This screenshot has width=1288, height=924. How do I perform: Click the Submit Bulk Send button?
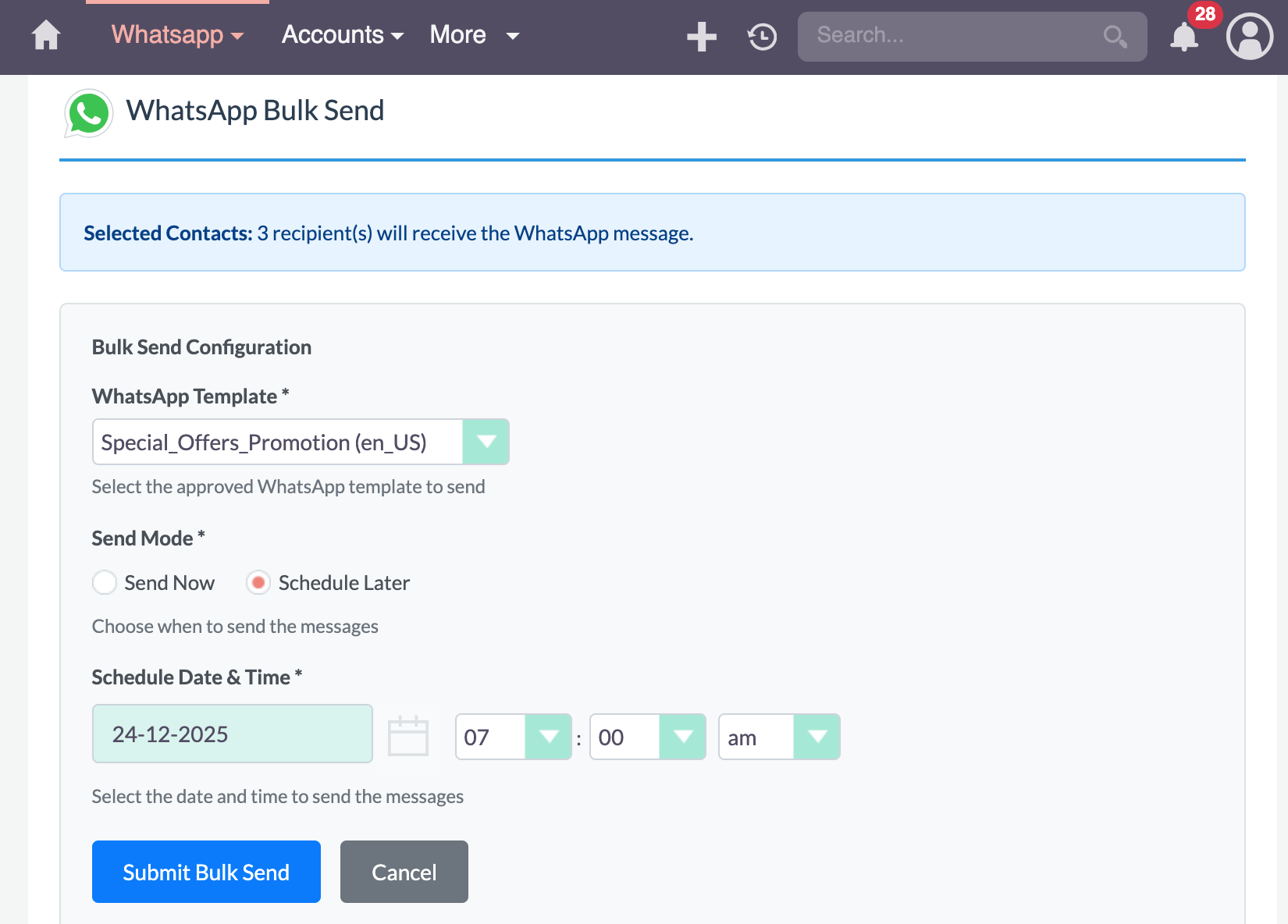pyautogui.click(x=205, y=872)
